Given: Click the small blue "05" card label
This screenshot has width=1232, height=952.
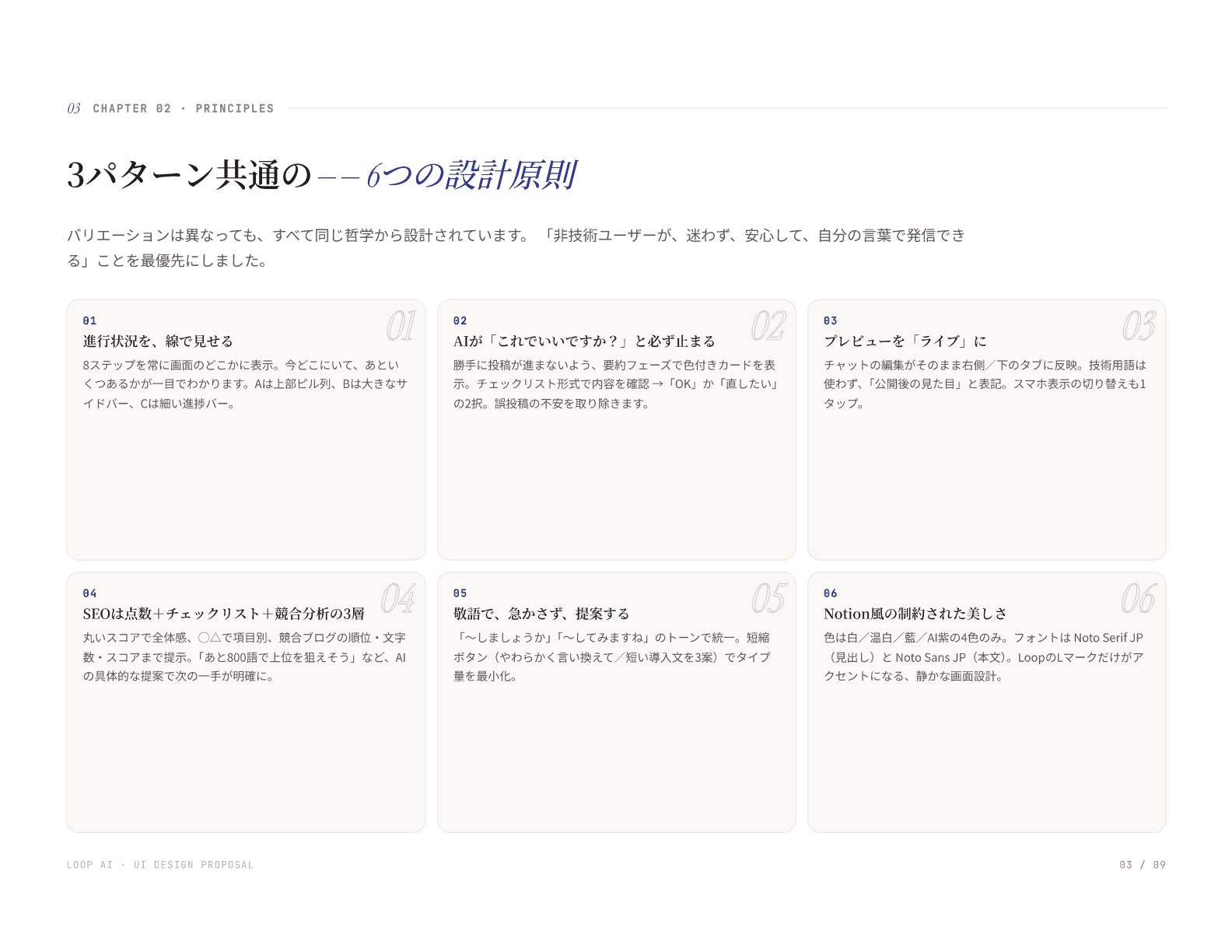Looking at the screenshot, I should coord(460,593).
